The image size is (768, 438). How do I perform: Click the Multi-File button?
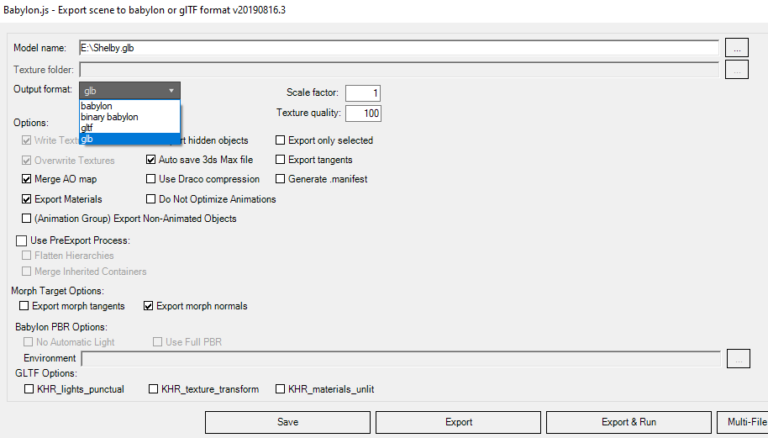[743, 422]
